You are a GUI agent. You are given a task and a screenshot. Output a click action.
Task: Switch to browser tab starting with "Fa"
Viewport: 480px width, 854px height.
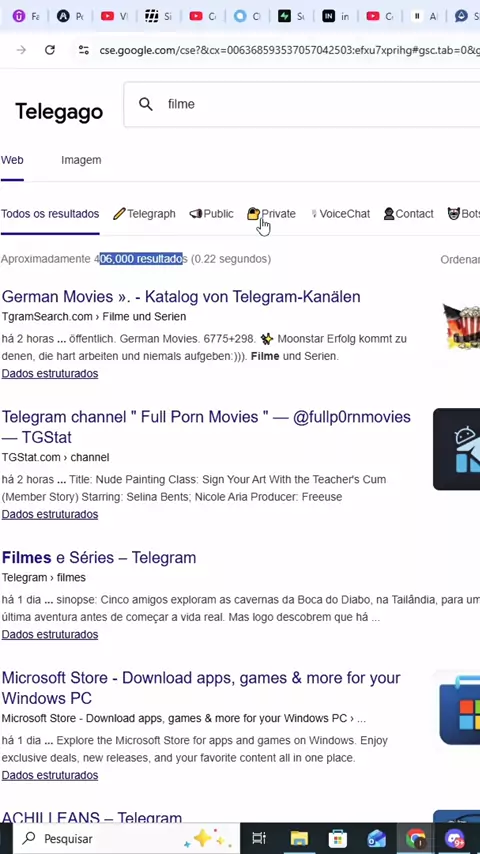(x=26, y=16)
